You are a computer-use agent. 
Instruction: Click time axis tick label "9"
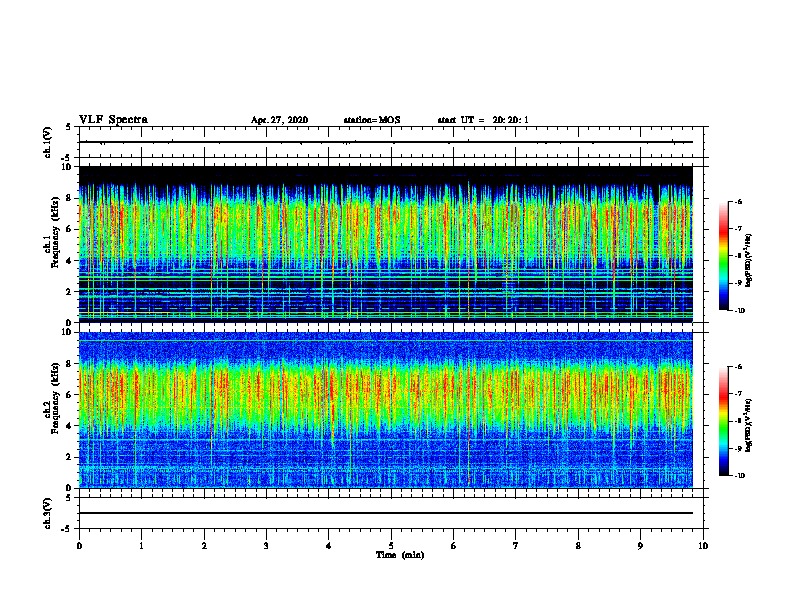click(x=640, y=546)
